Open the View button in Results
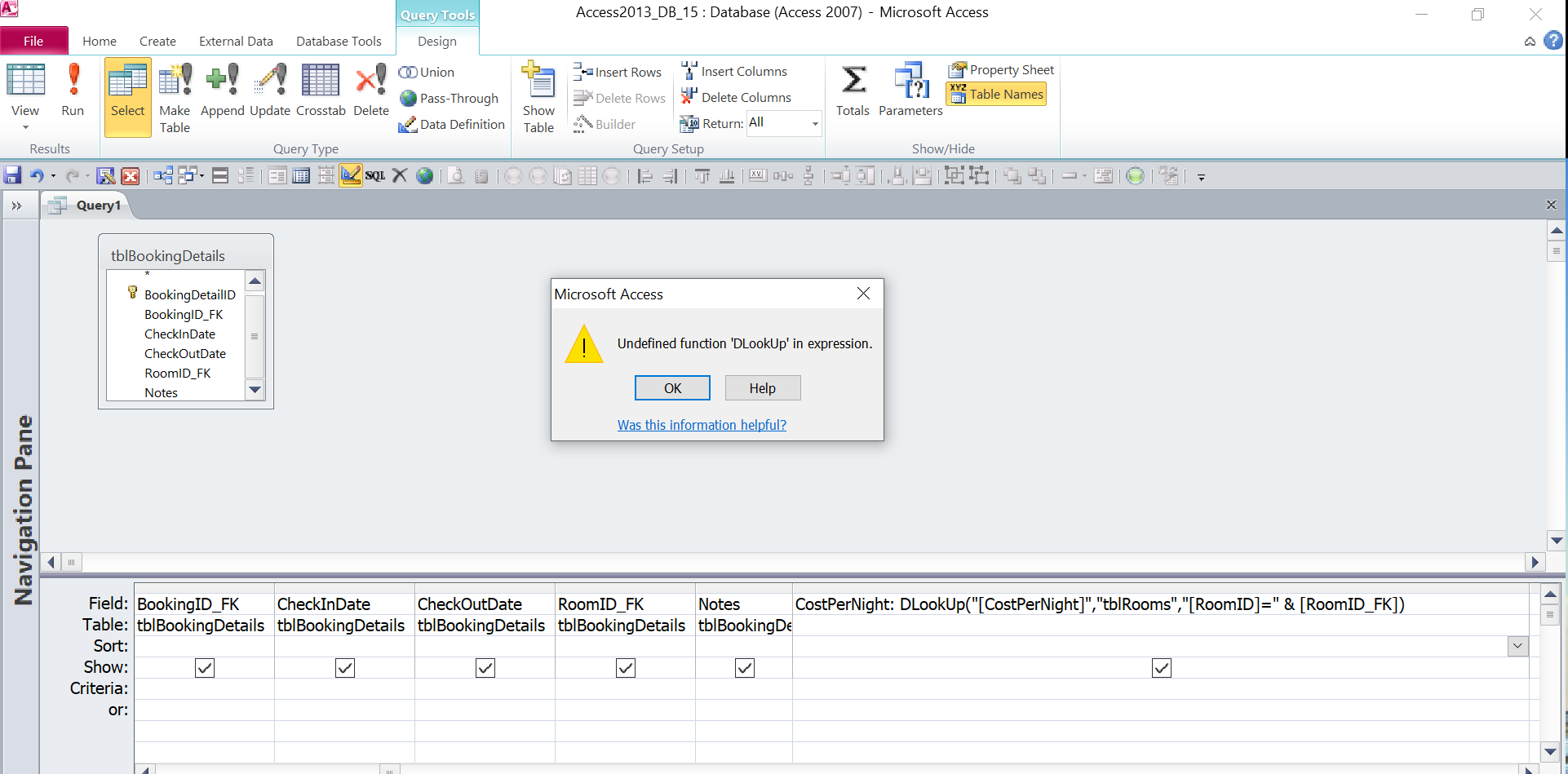The image size is (1568, 774). (25, 96)
